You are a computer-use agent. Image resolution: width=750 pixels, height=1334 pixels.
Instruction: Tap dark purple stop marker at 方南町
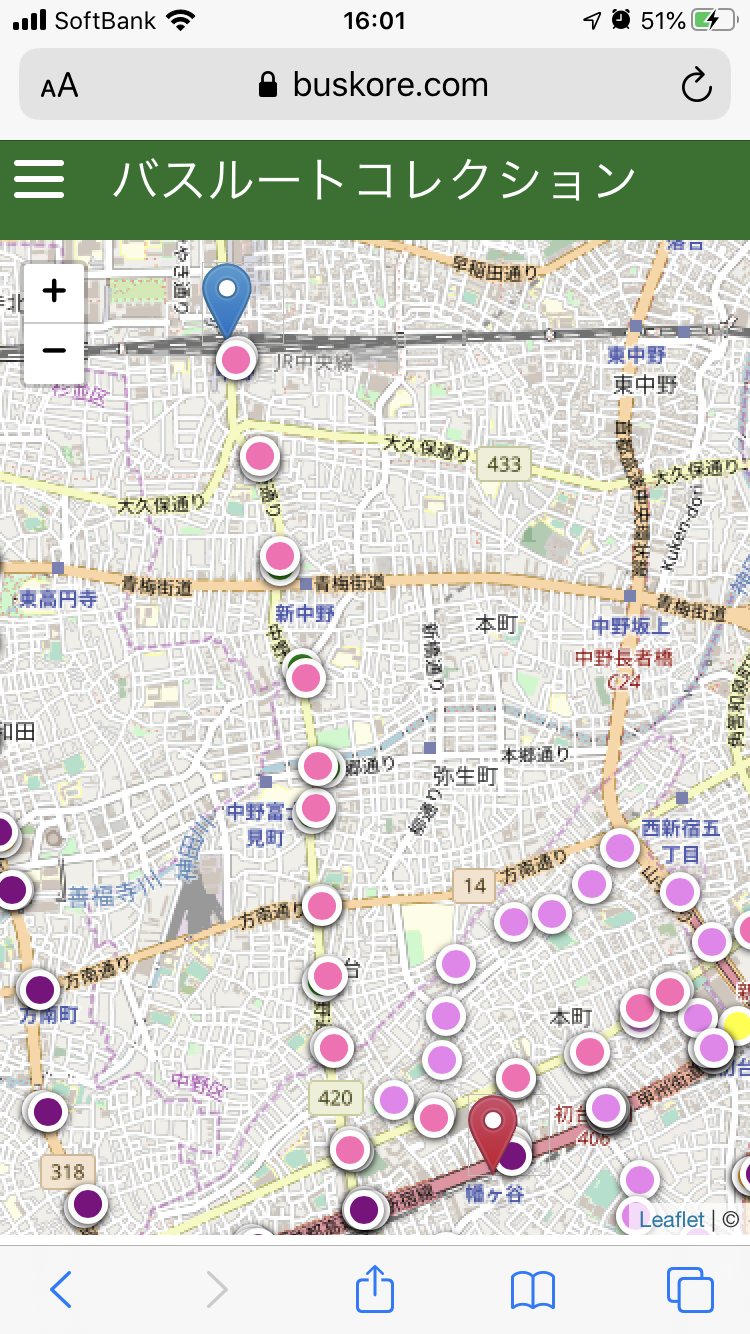point(39,990)
